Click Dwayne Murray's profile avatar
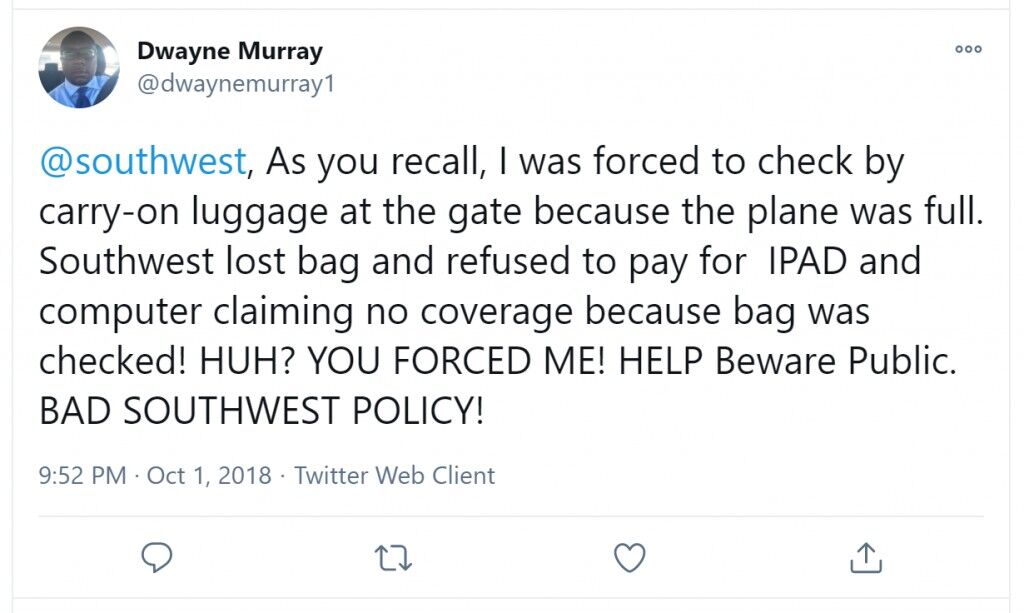This screenshot has width=1024, height=613. pyautogui.click(x=79, y=67)
